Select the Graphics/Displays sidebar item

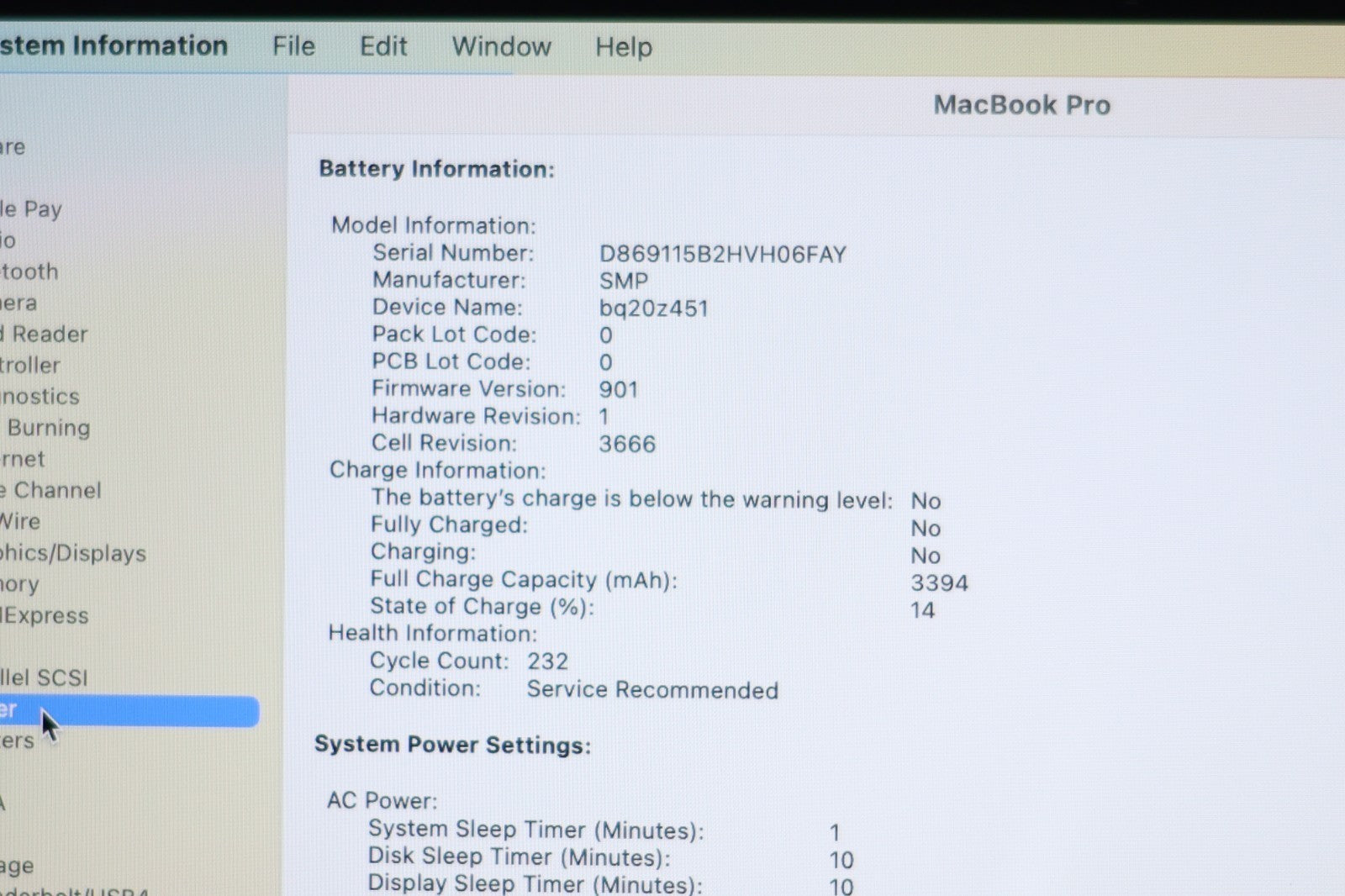click(73, 553)
